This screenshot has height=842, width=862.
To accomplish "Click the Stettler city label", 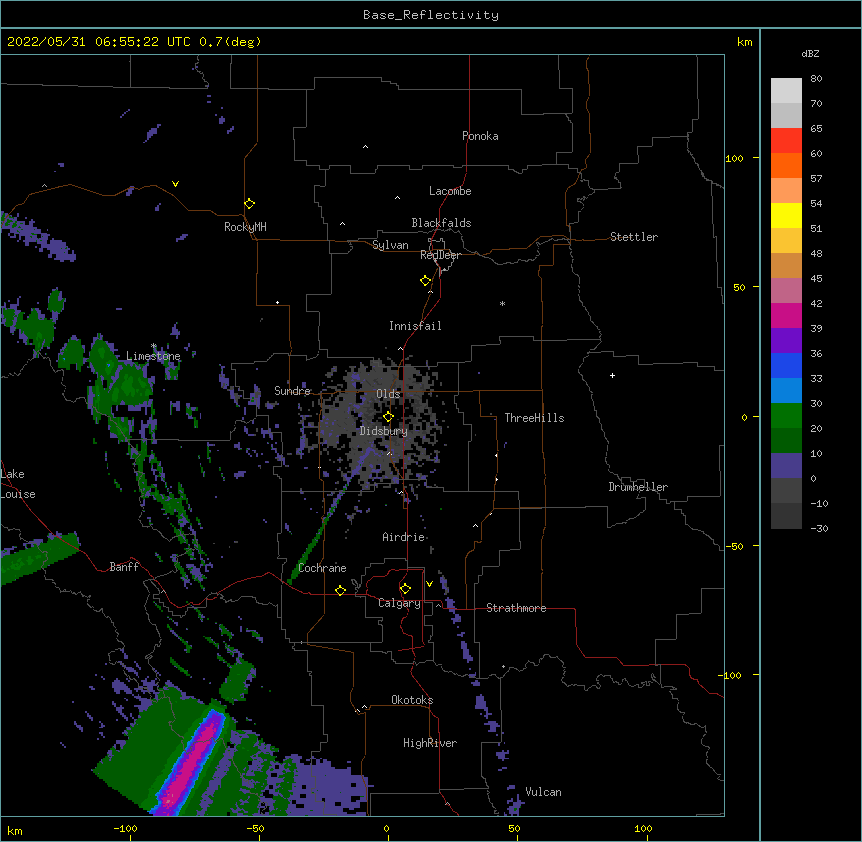I will (x=634, y=237).
